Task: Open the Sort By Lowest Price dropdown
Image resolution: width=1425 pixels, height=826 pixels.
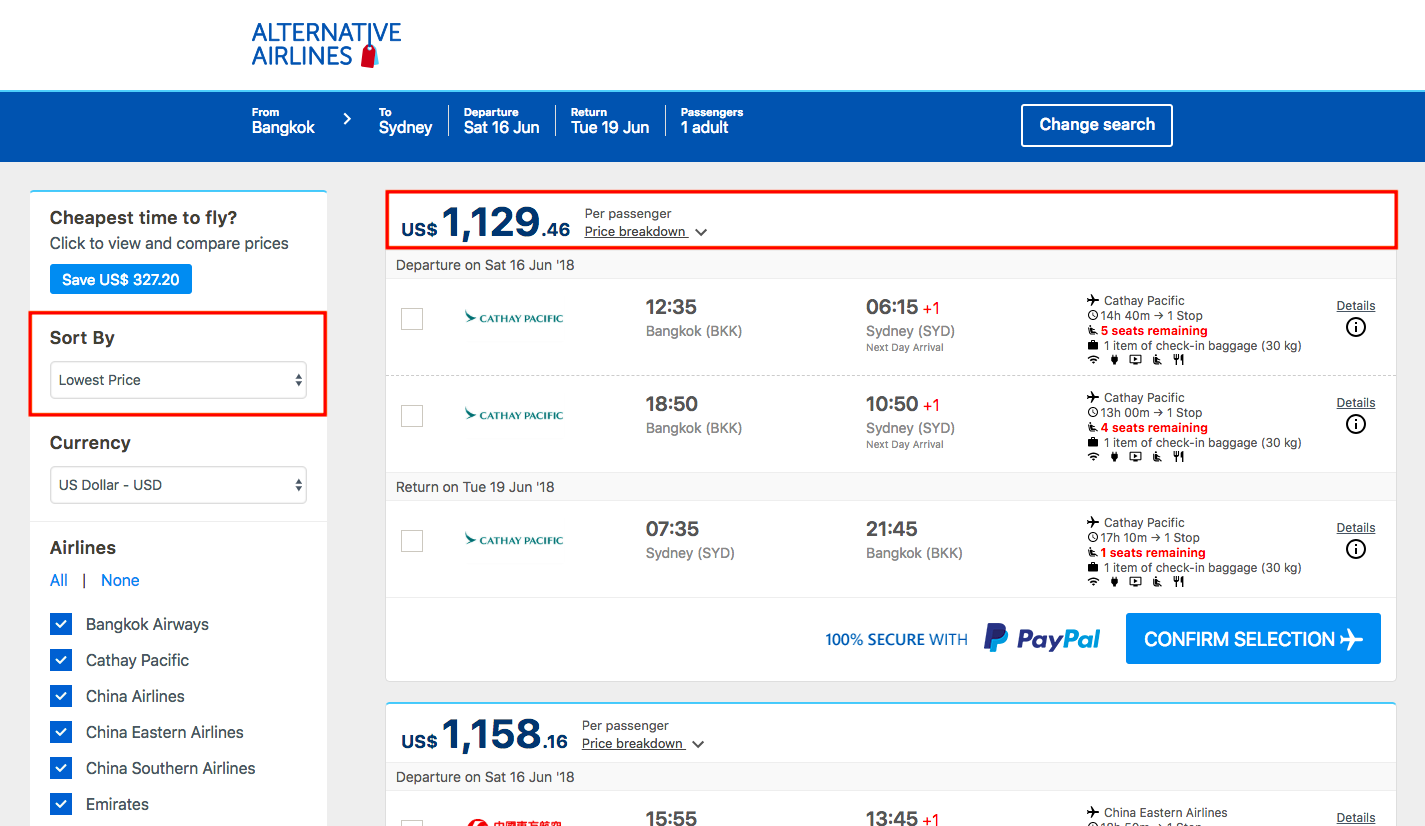Action: (178, 380)
